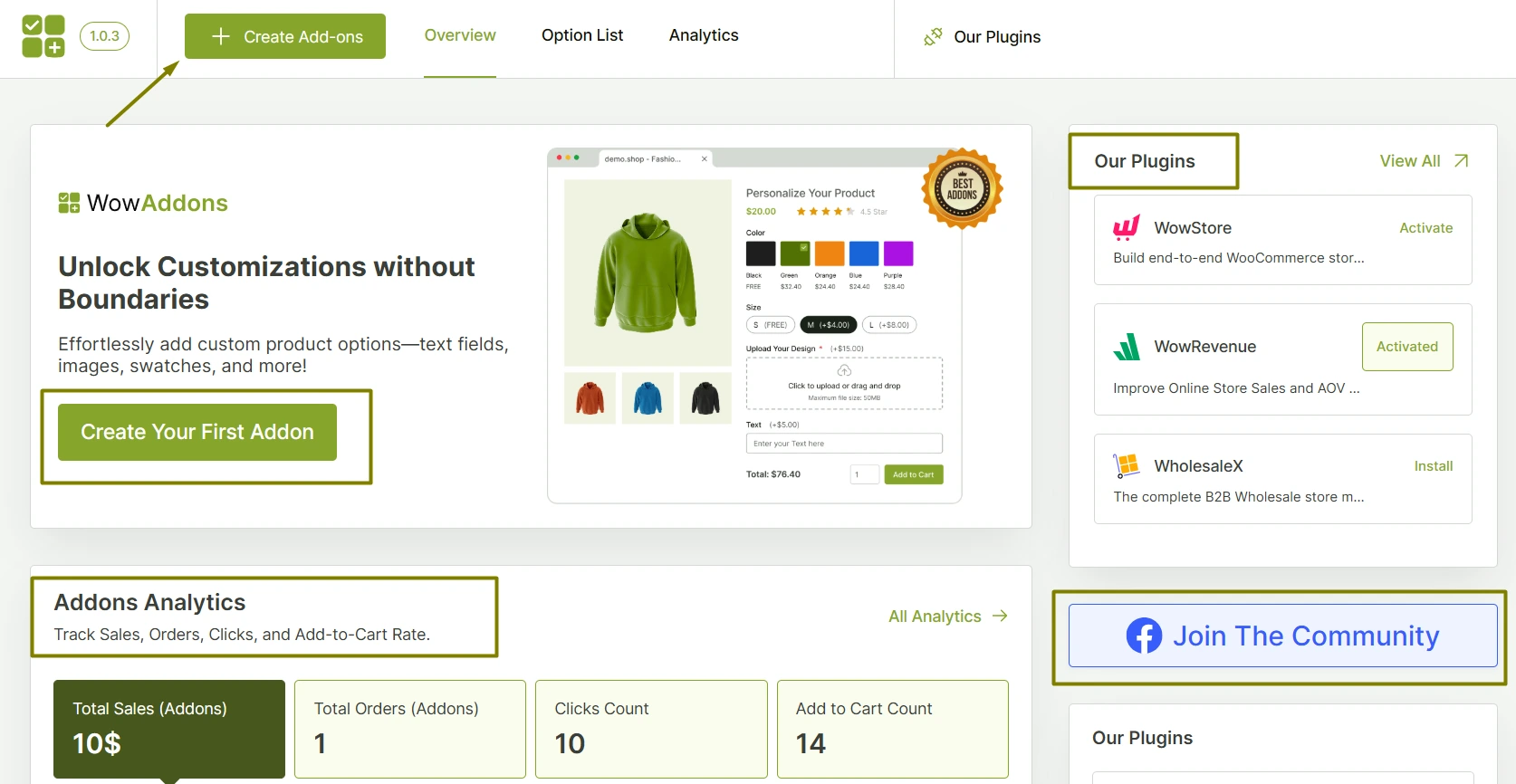Click All Analytics link

coord(935,617)
